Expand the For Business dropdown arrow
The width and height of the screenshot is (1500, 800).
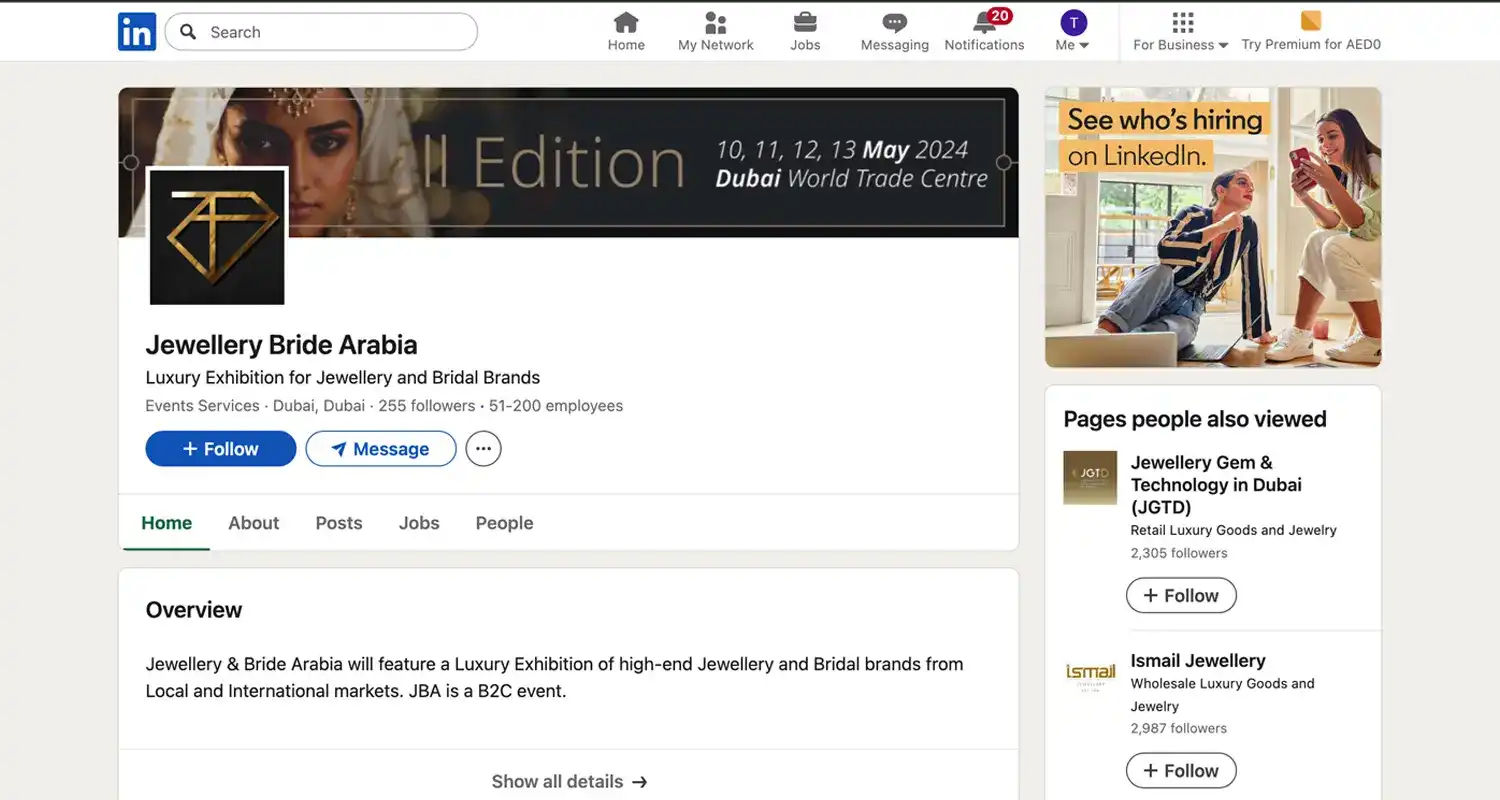pyautogui.click(x=1223, y=44)
